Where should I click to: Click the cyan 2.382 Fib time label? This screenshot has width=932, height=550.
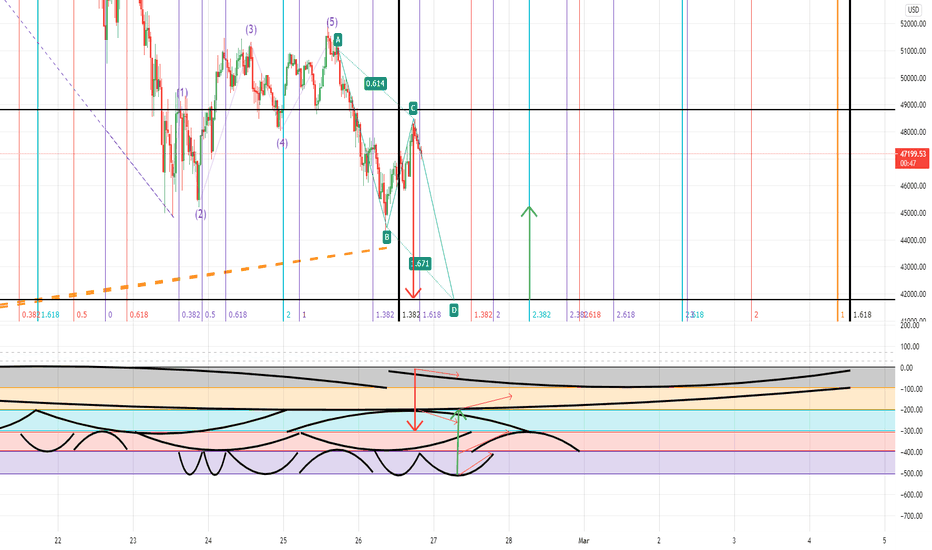pyautogui.click(x=541, y=315)
